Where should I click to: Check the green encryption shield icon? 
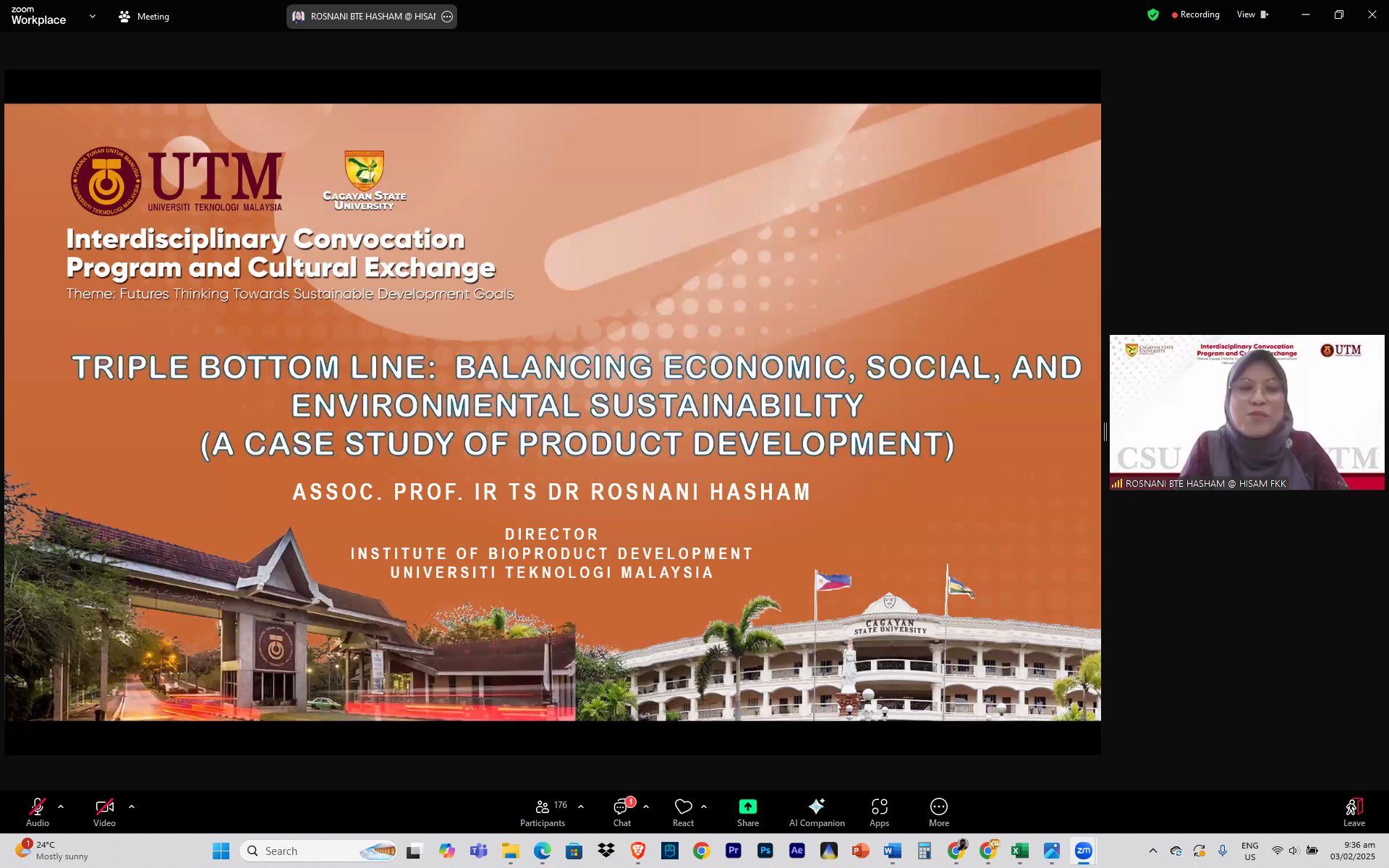point(1153,14)
